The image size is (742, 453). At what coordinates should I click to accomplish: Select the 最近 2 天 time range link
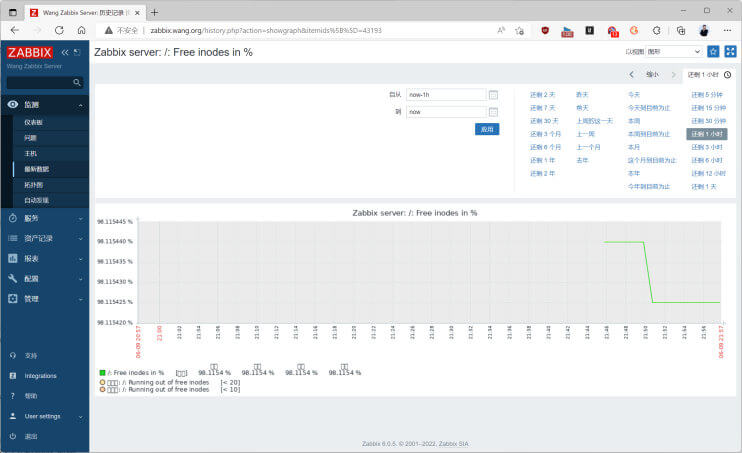point(542,95)
